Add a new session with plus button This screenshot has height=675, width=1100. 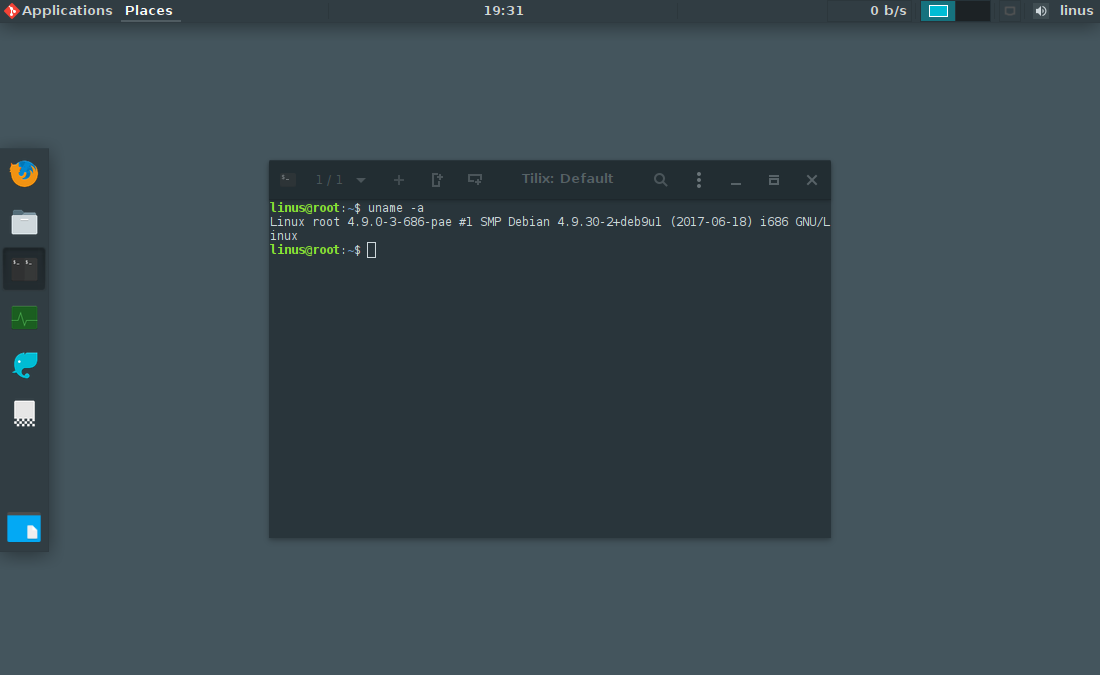pyautogui.click(x=398, y=180)
